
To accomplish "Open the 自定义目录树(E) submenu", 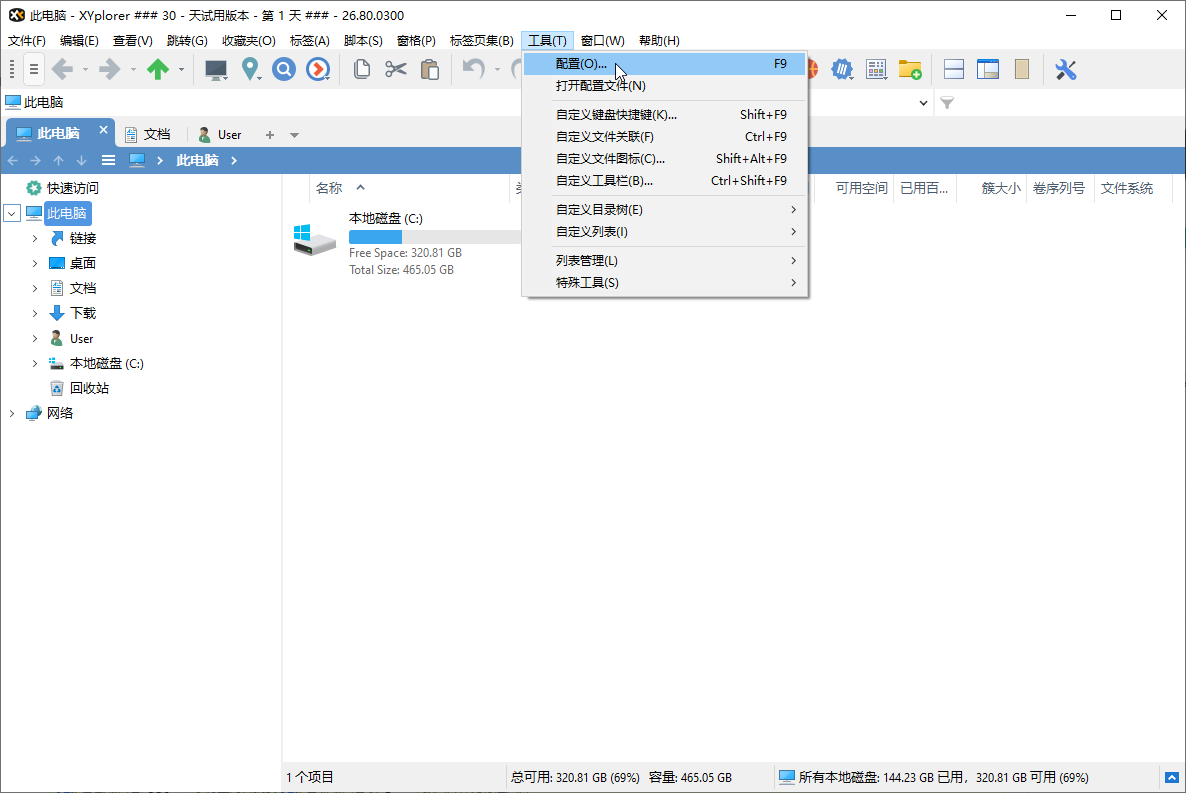I will point(665,210).
